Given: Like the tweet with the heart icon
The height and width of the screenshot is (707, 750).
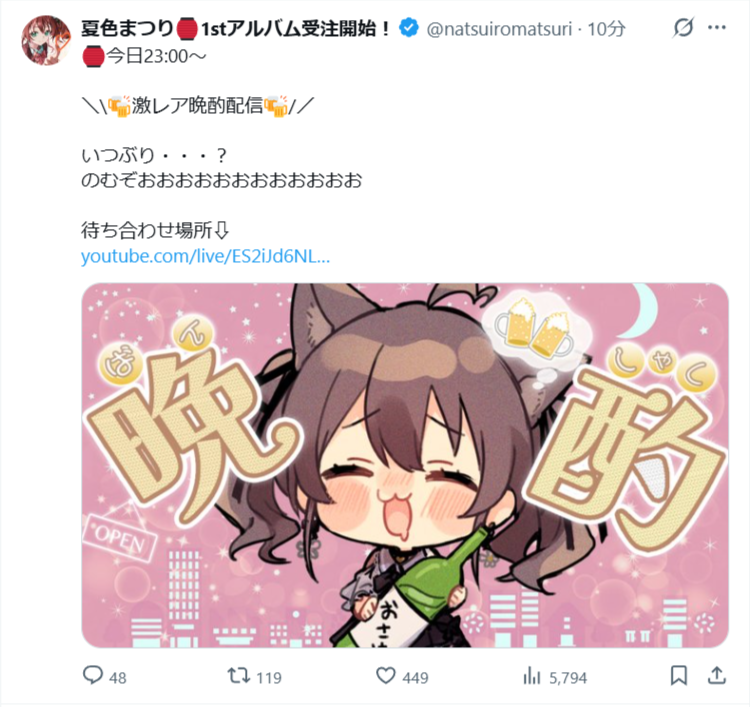Looking at the screenshot, I should (386, 676).
